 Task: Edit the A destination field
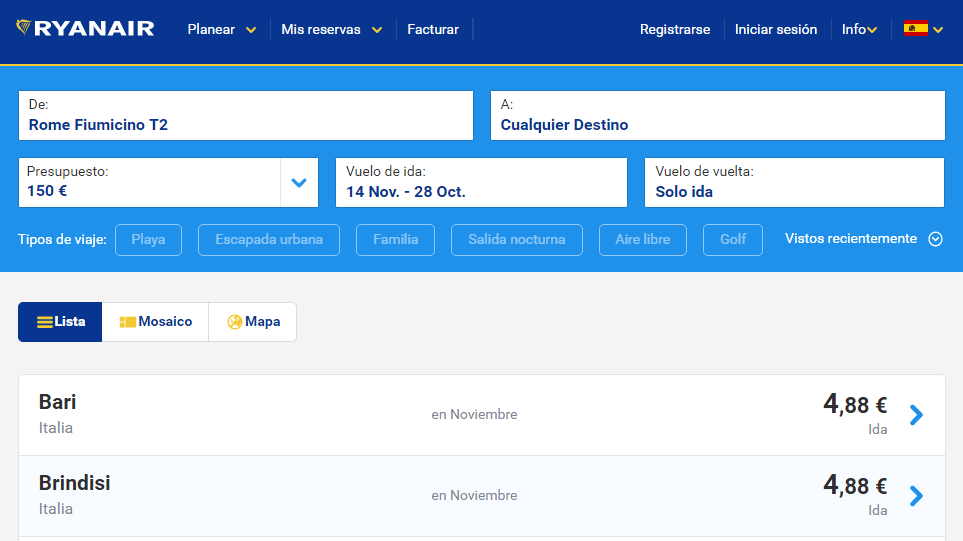coord(717,115)
